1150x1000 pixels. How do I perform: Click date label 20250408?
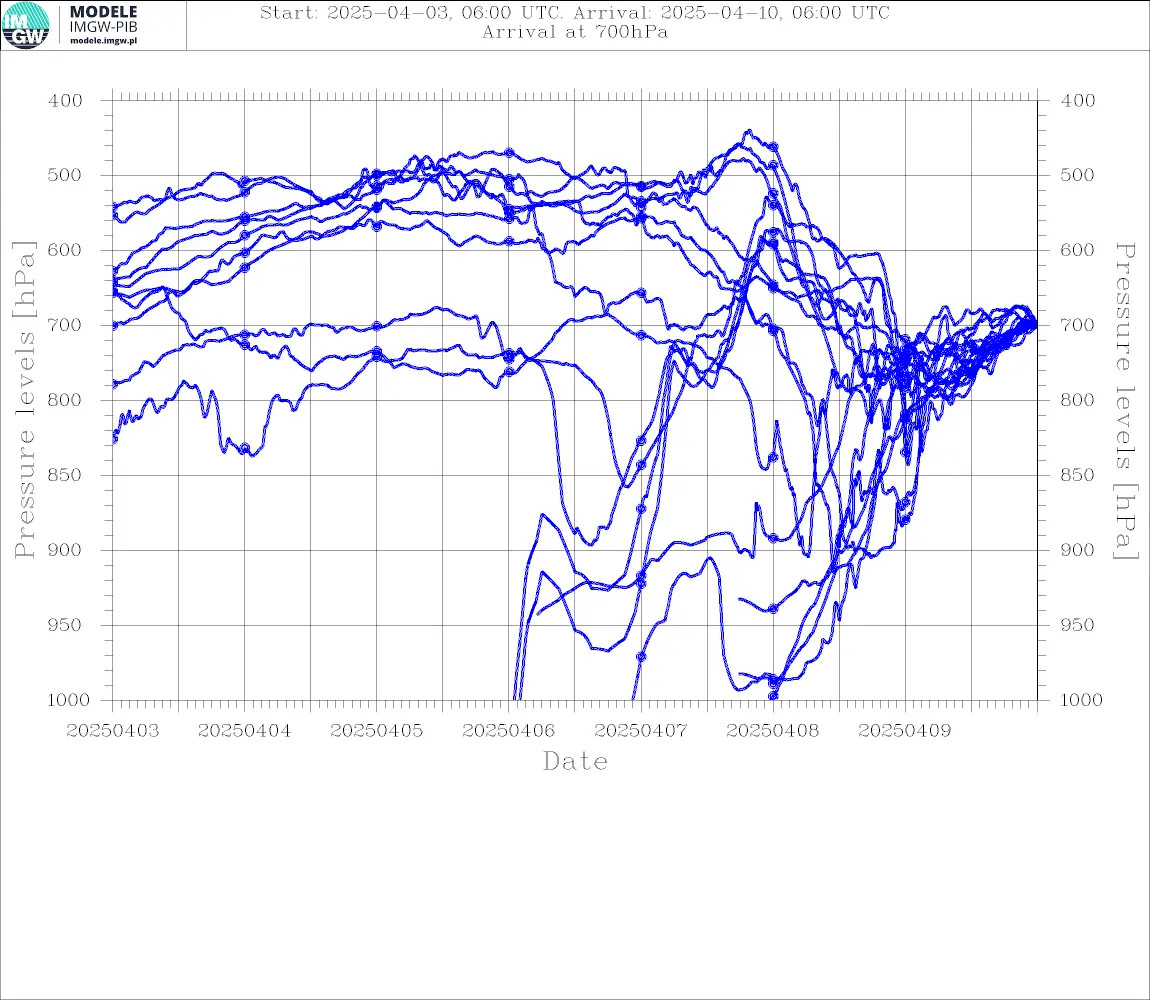tap(772, 731)
